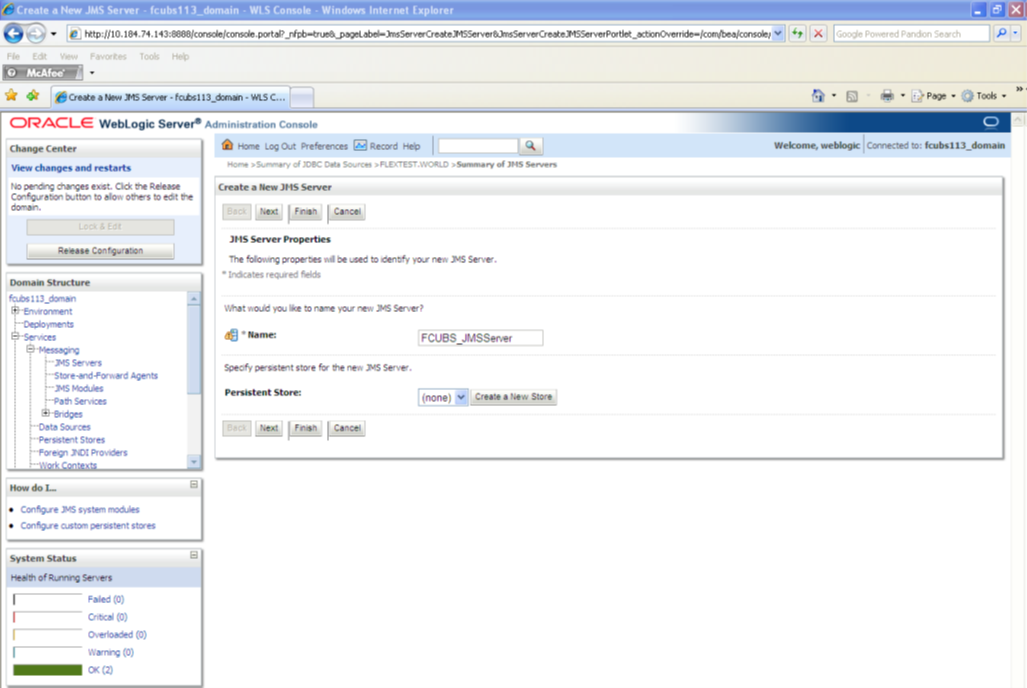
Task: Click the Record chart icon
Action: coord(360,145)
